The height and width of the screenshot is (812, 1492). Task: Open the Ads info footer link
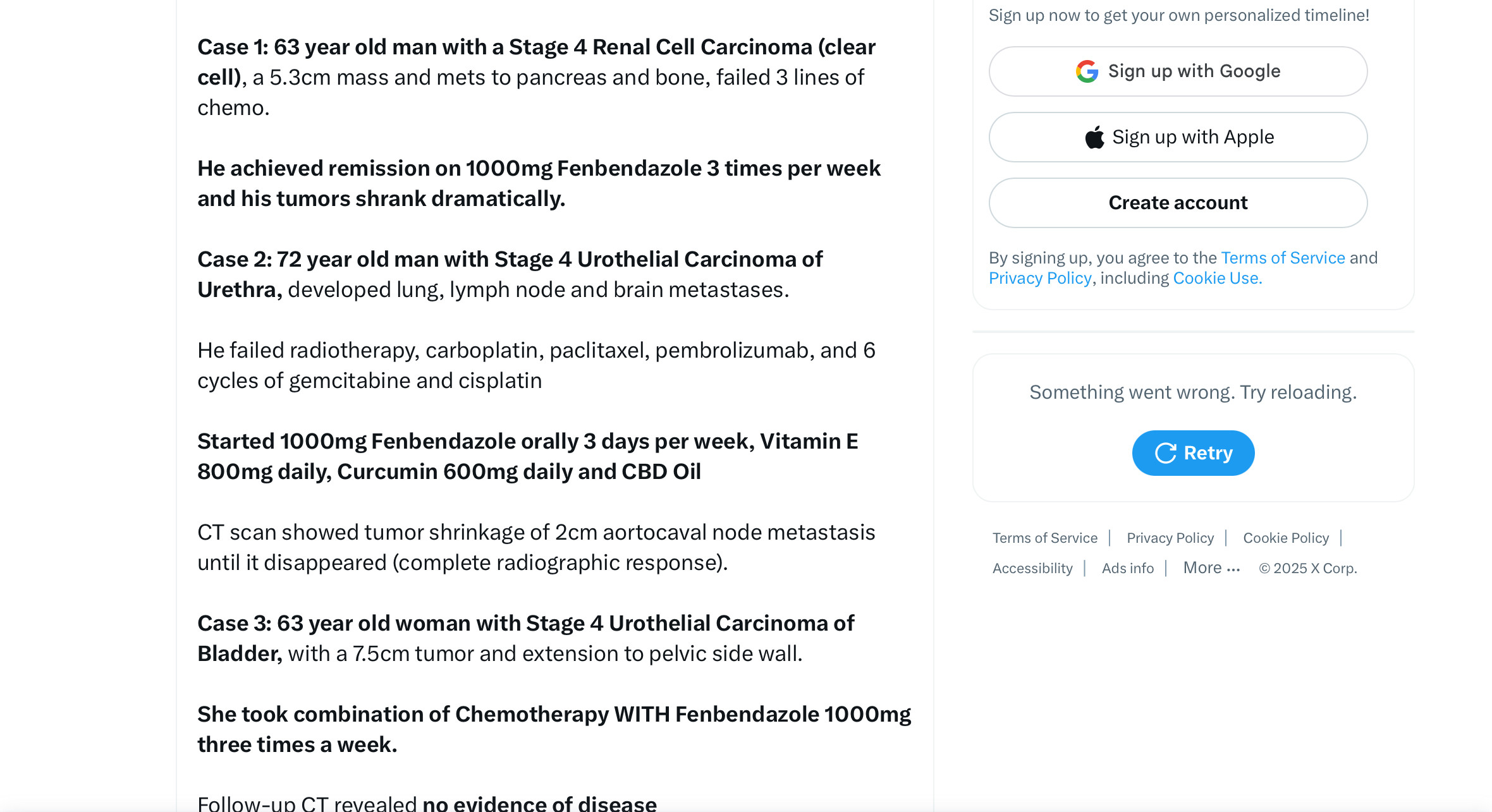pyautogui.click(x=1127, y=568)
